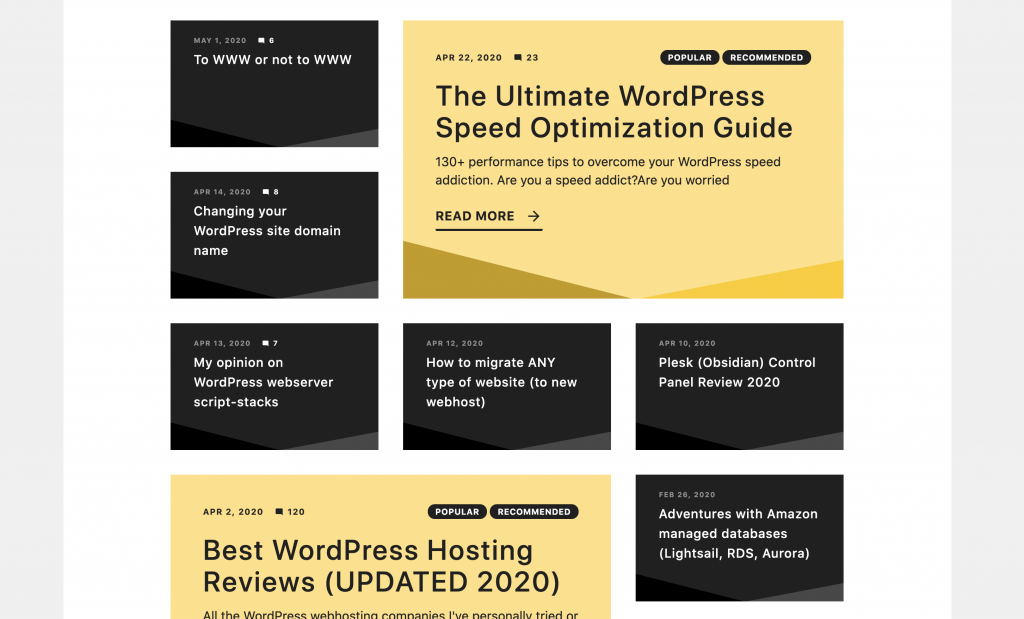Open the 'To WWW or not to WWW' post
Screen dimensions: 1024x619
coord(272,60)
